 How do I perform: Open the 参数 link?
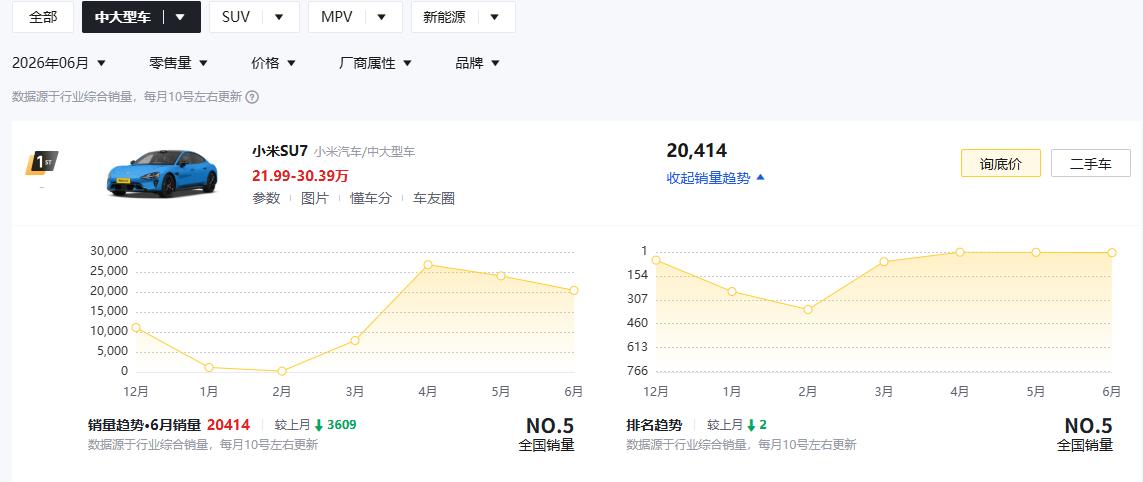click(266, 198)
